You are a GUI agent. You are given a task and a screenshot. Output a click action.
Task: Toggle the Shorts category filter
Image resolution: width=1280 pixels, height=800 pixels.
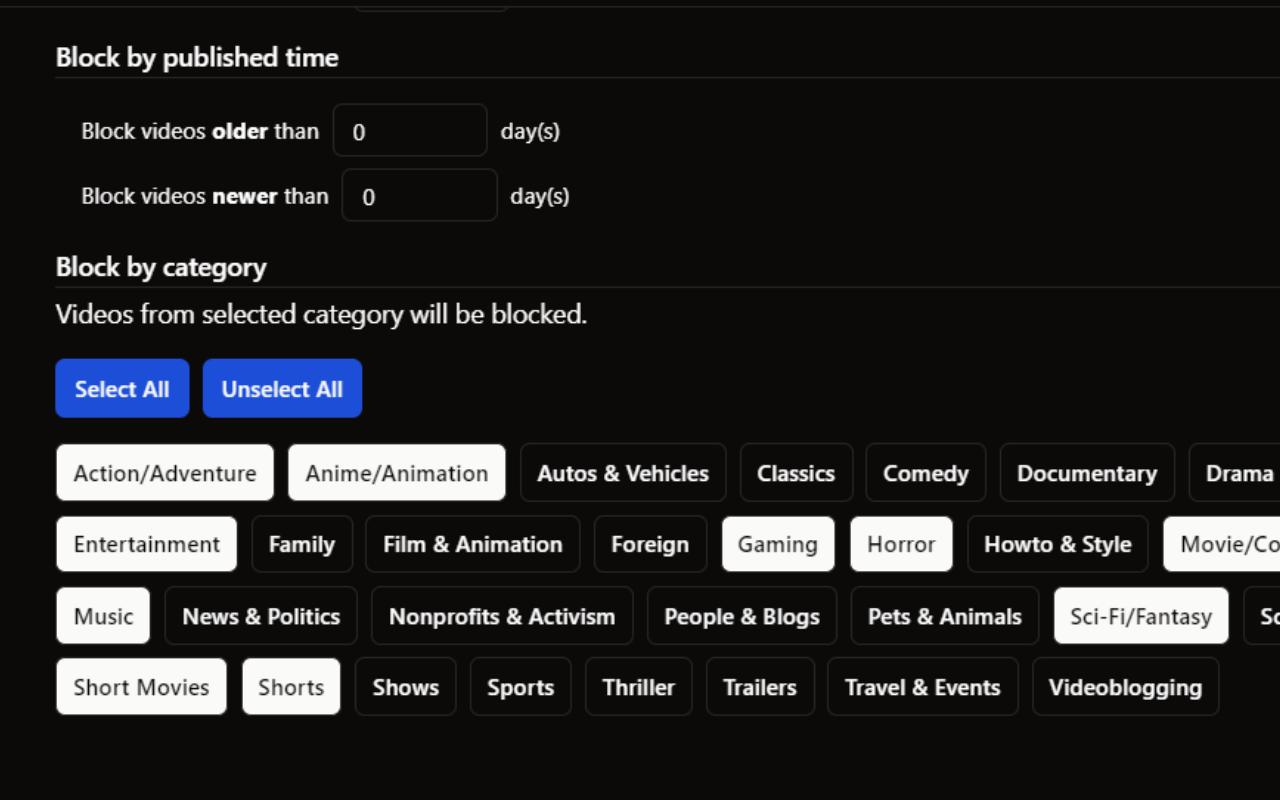291,687
